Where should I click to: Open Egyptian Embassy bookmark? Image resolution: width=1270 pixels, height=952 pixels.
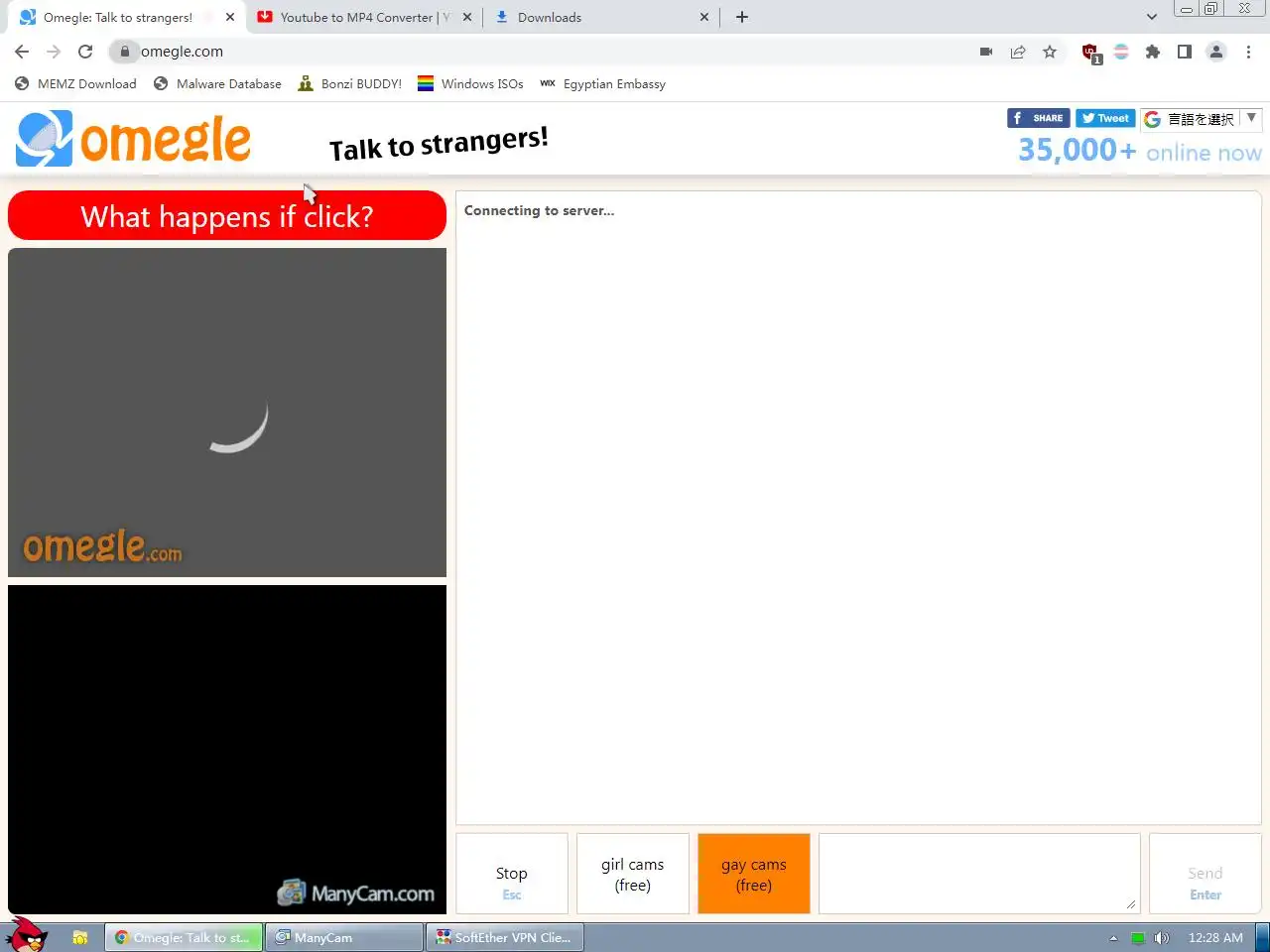coord(602,84)
